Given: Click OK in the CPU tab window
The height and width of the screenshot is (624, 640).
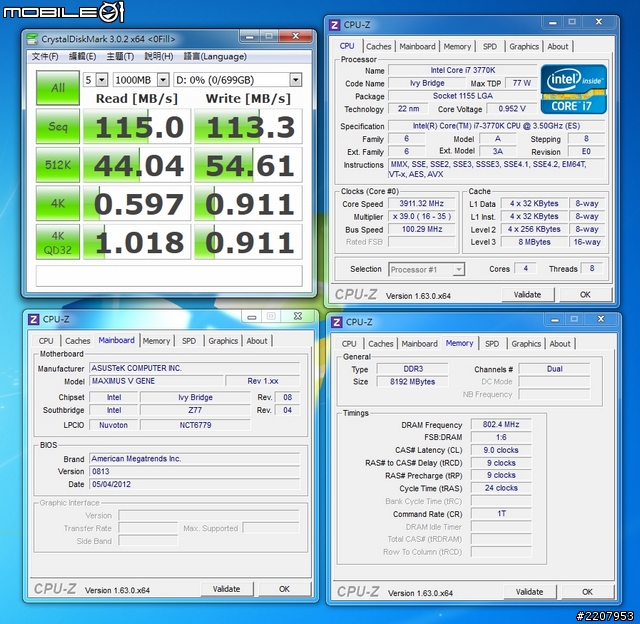Looking at the screenshot, I should coord(585,295).
